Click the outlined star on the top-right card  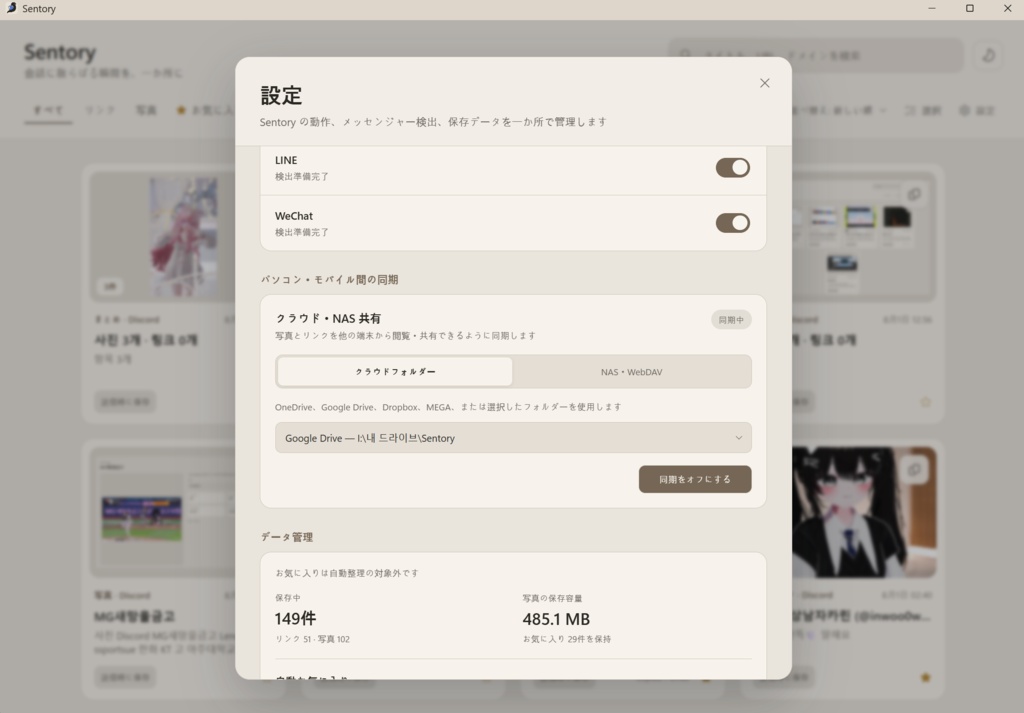coord(925,402)
